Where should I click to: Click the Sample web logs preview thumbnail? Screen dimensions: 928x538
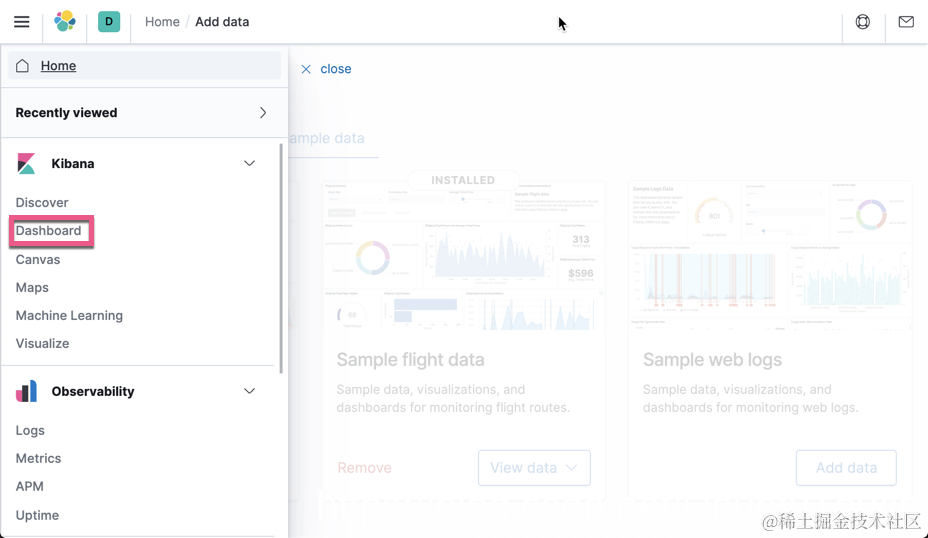[770, 256]
